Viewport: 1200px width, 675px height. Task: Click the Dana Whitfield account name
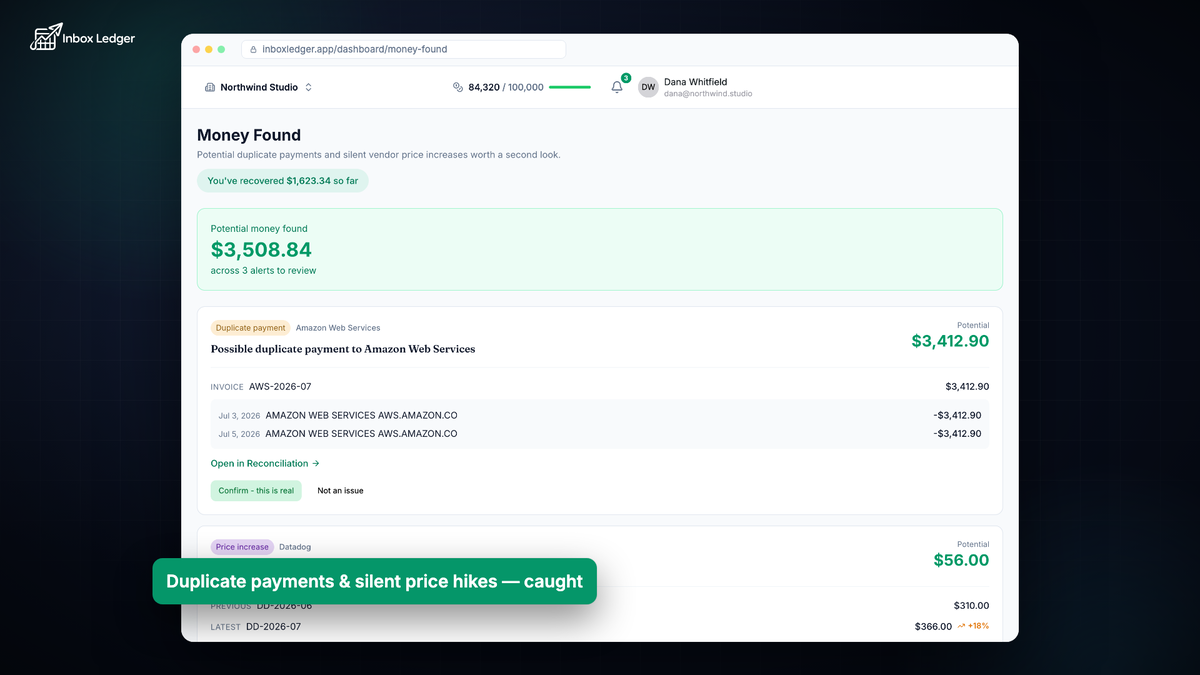click(x=696, y=82)
